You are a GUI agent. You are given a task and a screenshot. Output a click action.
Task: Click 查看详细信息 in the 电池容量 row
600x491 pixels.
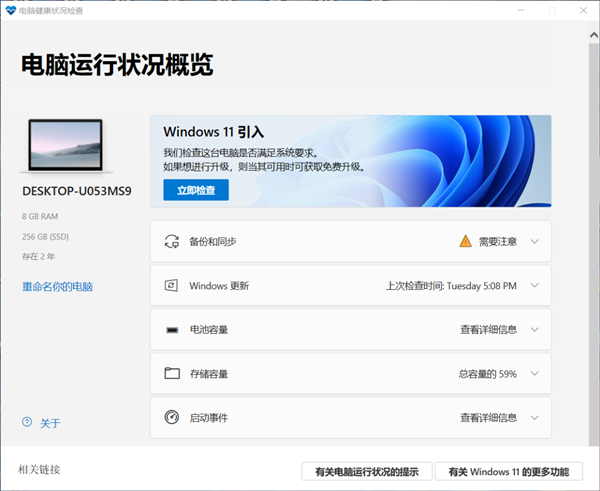489,330
